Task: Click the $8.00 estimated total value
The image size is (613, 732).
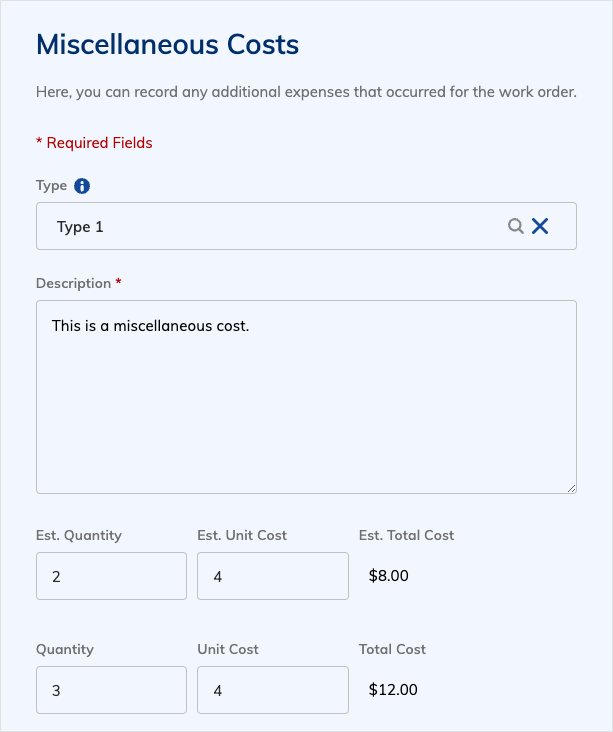Action: coord(388,576)
